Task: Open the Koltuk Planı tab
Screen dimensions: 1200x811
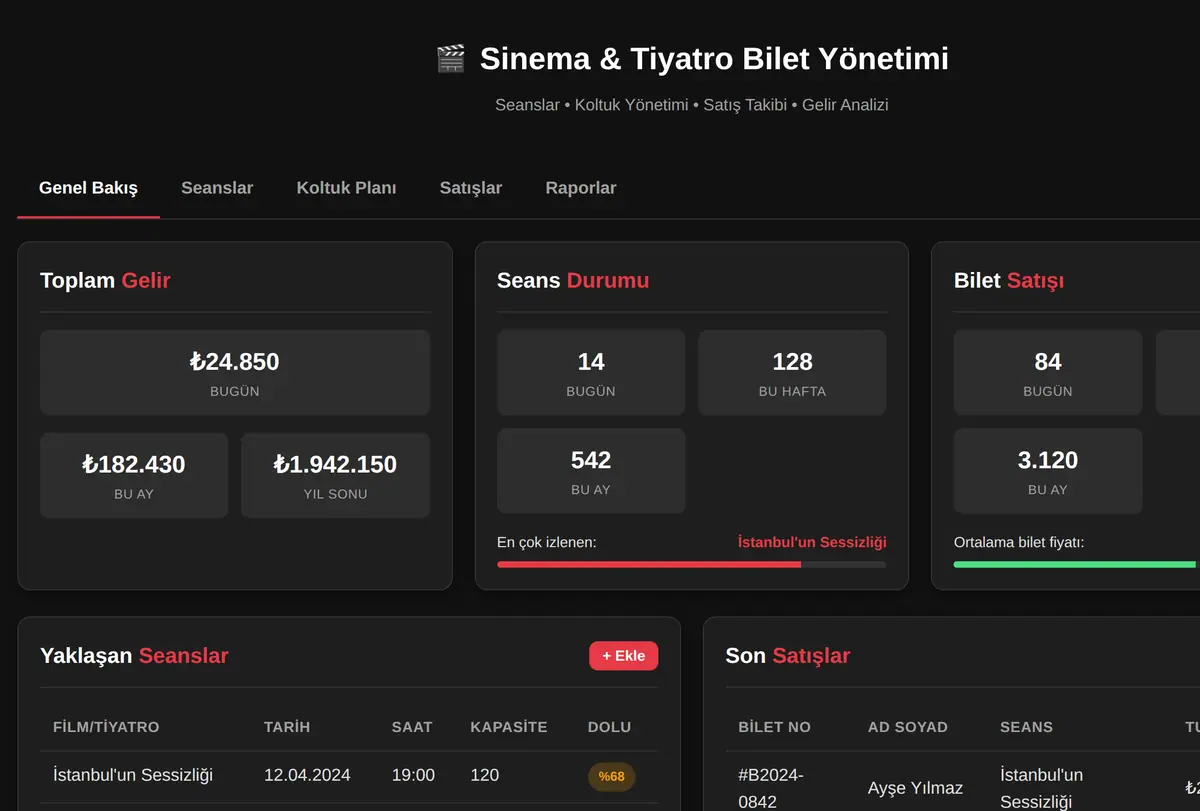Action: click(x=346, y=188)
